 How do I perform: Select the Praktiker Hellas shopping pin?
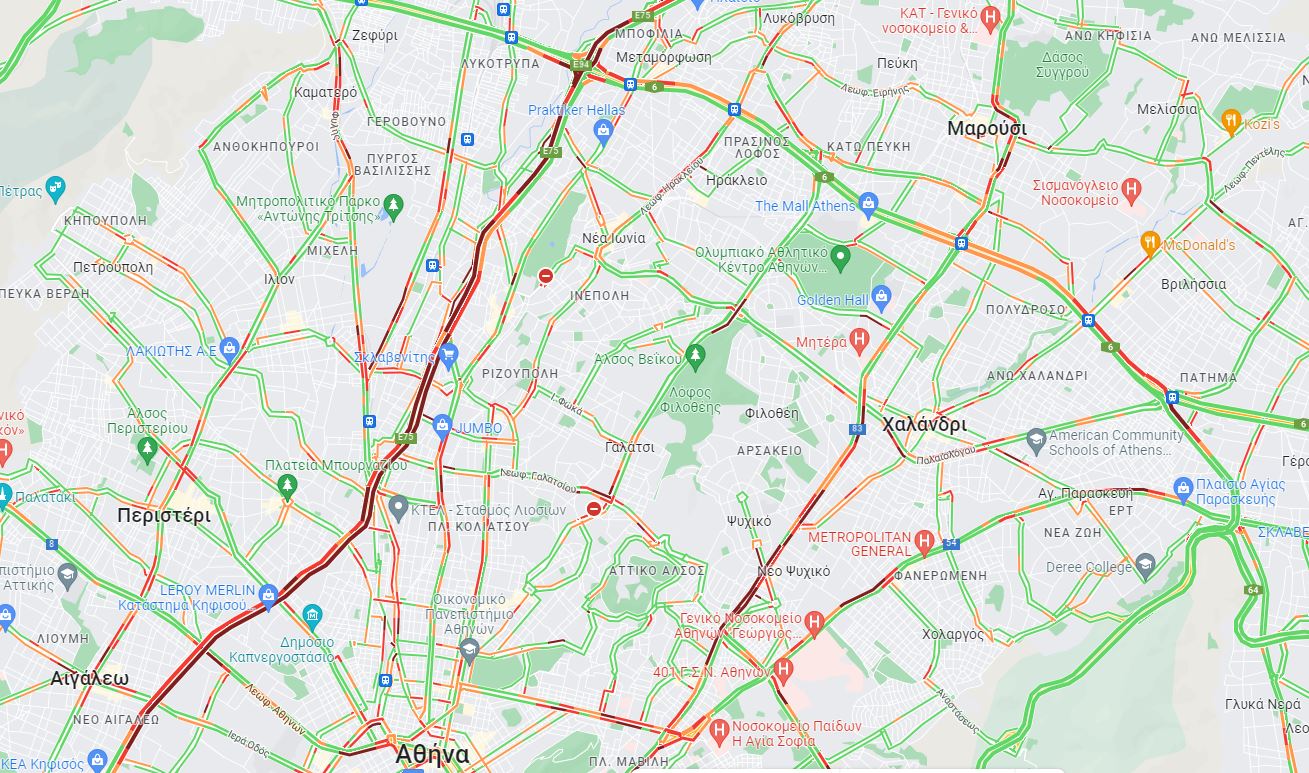coord(602,130)
